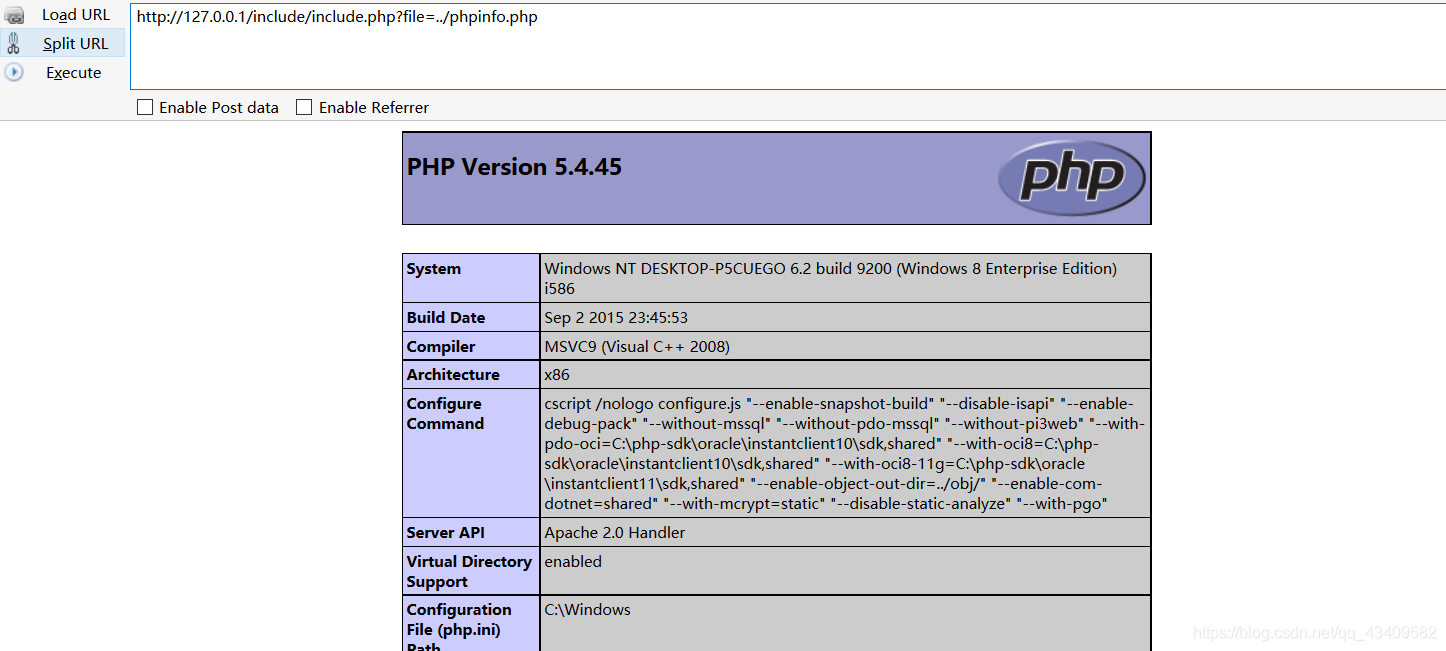The height and width of the screenshot is (651, 1446).
Task: Select the System row label
Action: pyautogui.click(x=434, y=269)
